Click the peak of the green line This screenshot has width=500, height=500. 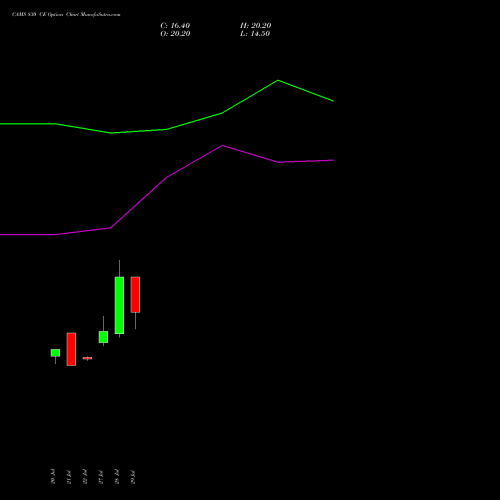(x=278, y=80)
